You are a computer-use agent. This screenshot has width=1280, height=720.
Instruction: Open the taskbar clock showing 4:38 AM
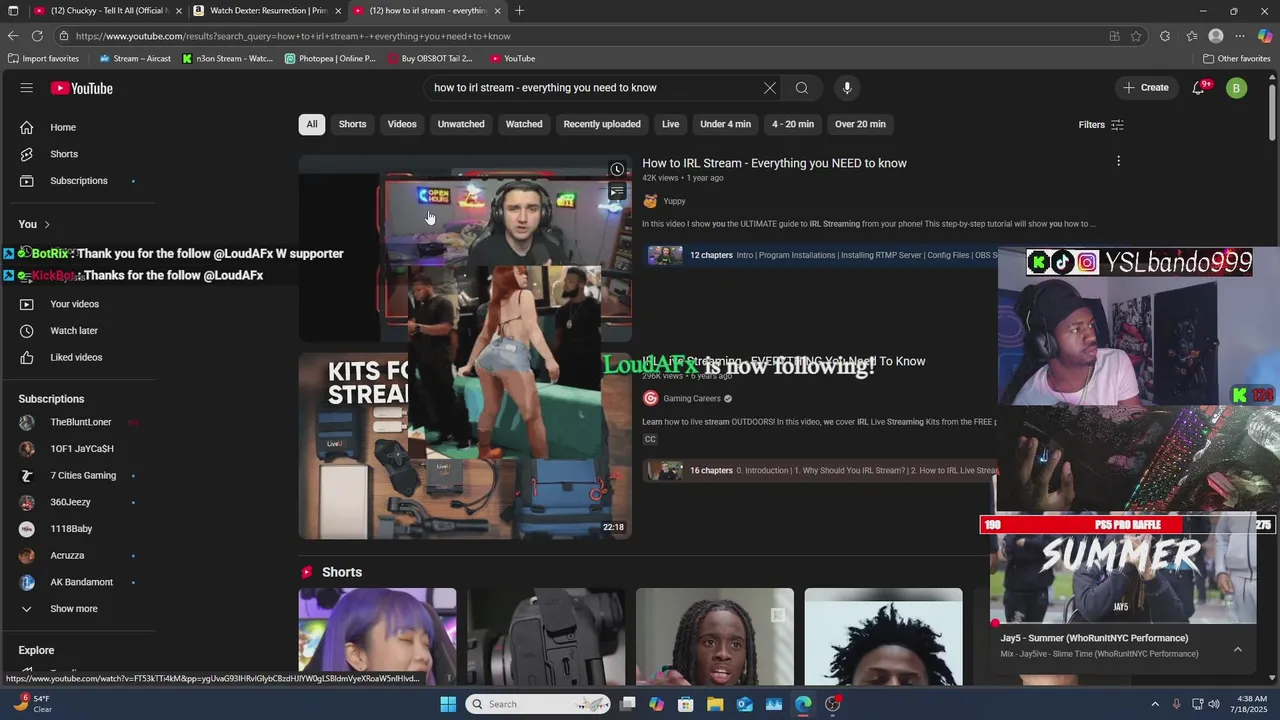click(1251, 704)
